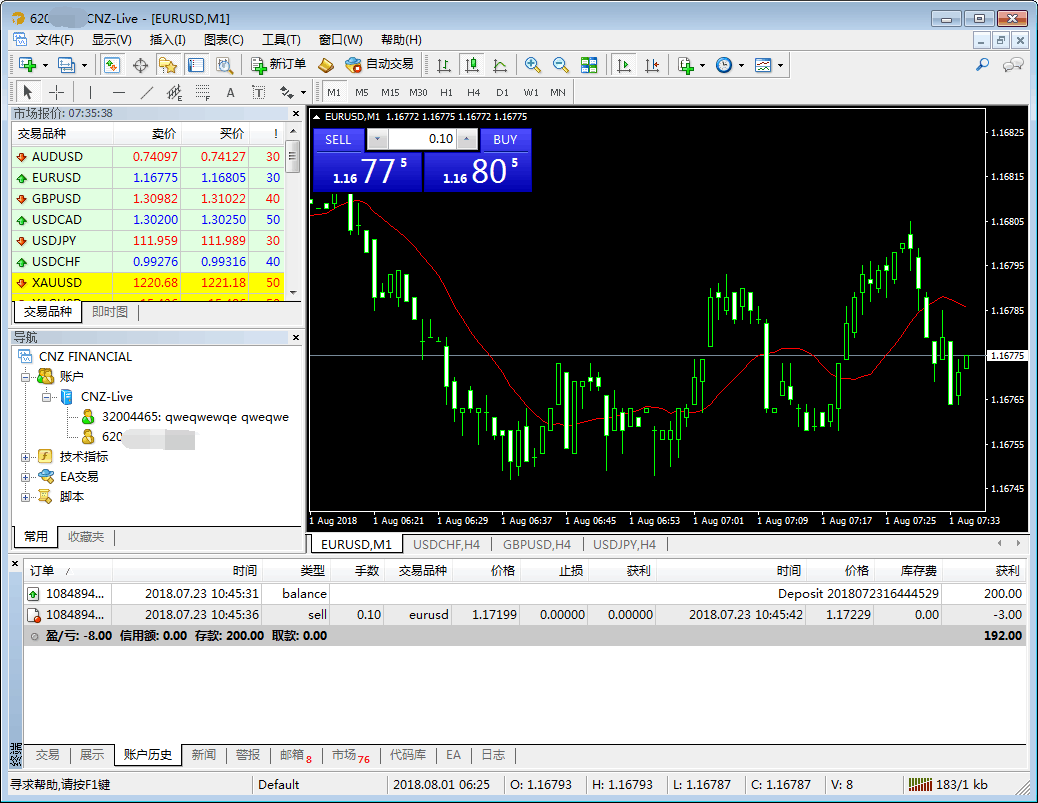The image size is (1038, 803).
Task: Select the equidistant channel tool
Action: tap(174, 92)
